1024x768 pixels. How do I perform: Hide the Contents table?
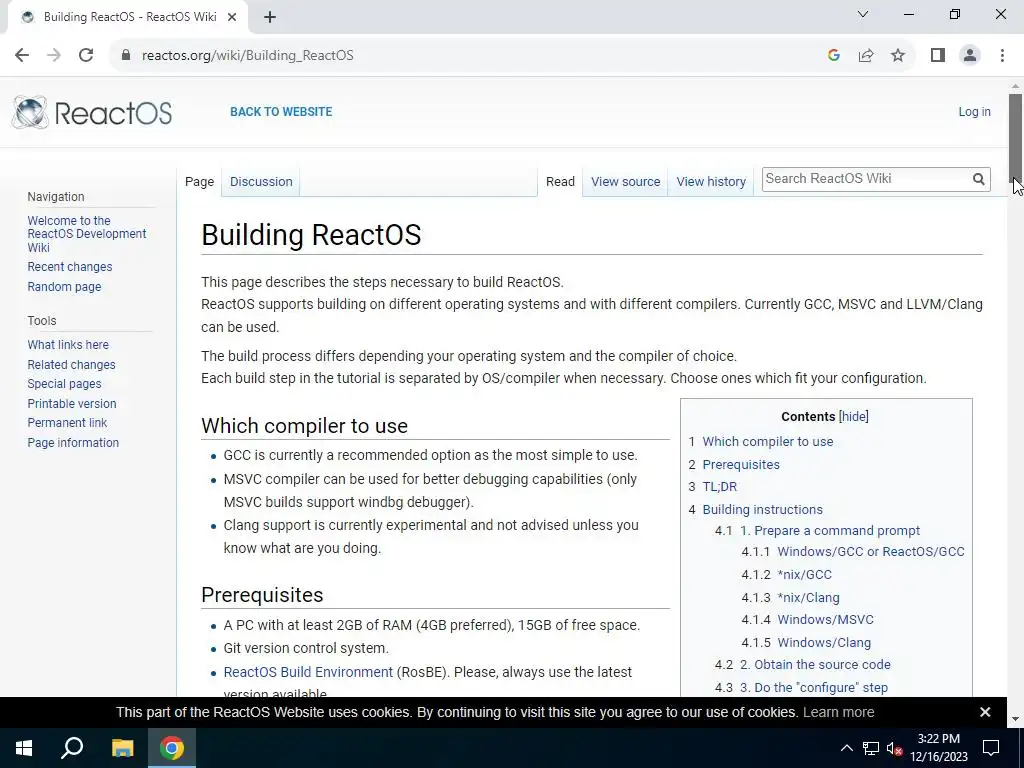(x=854, y=417)
